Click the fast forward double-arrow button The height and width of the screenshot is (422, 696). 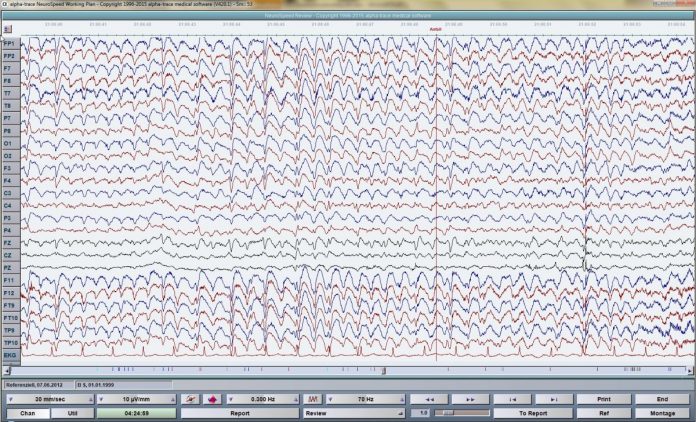[x=470, y=399]
